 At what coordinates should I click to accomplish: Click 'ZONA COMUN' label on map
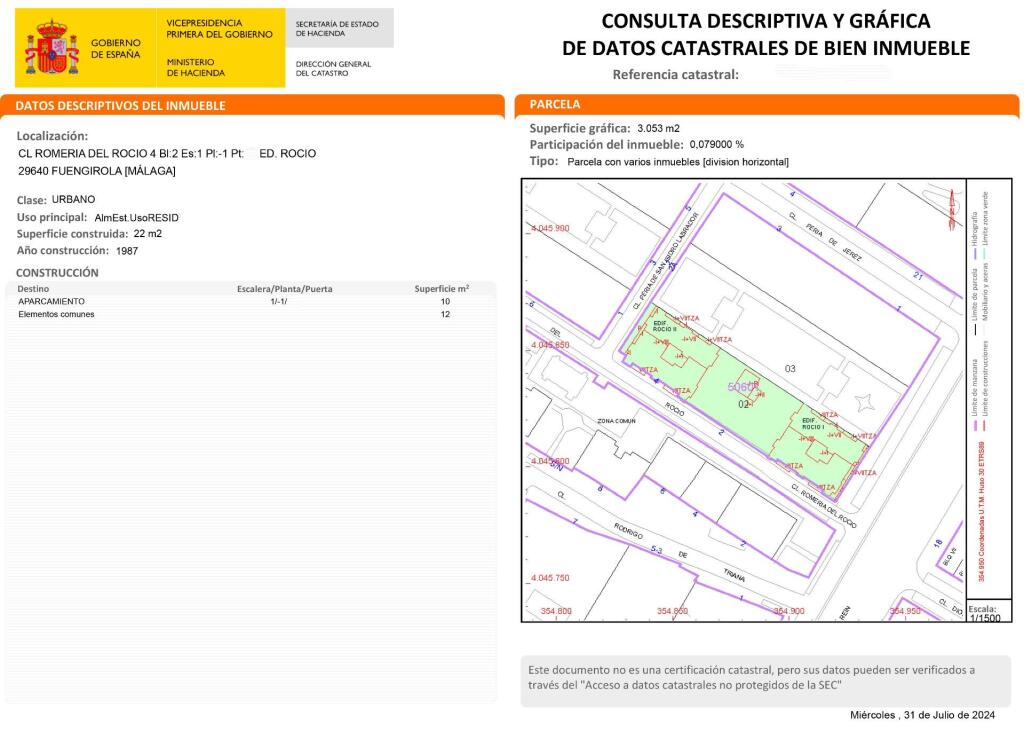click(x=616, y=421)
